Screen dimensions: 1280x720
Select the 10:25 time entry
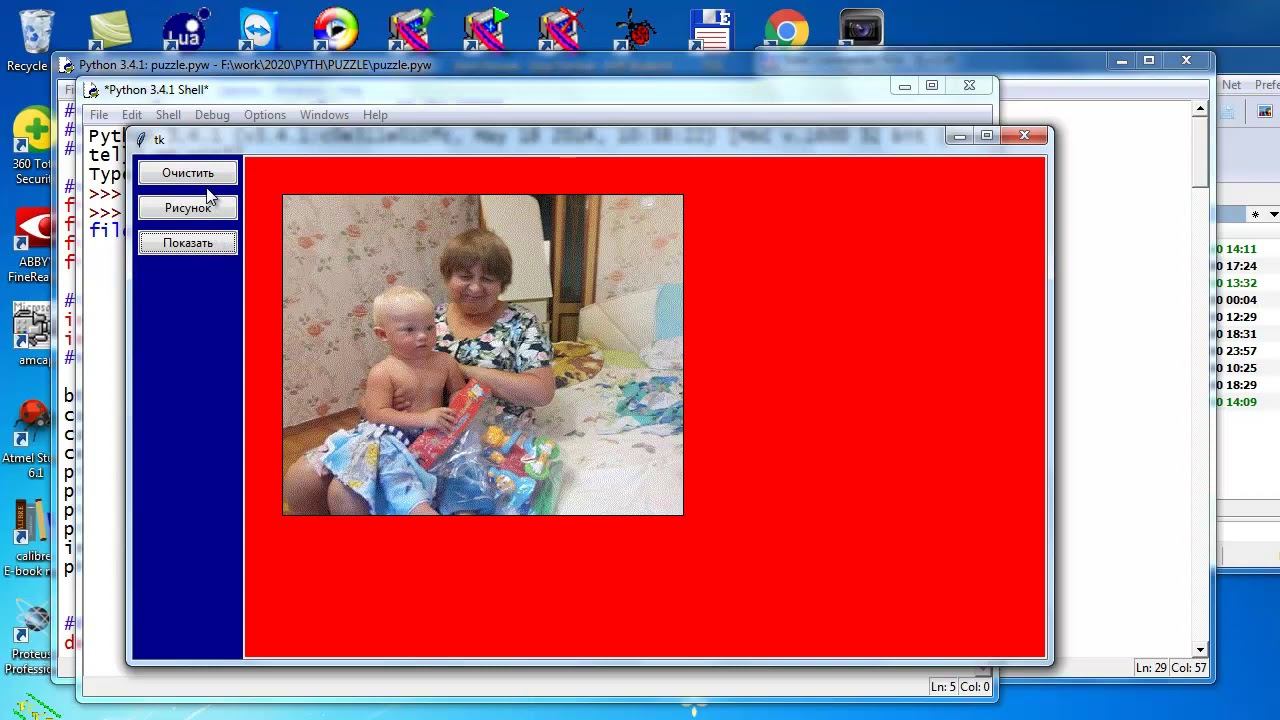[x=1240, y=368]
